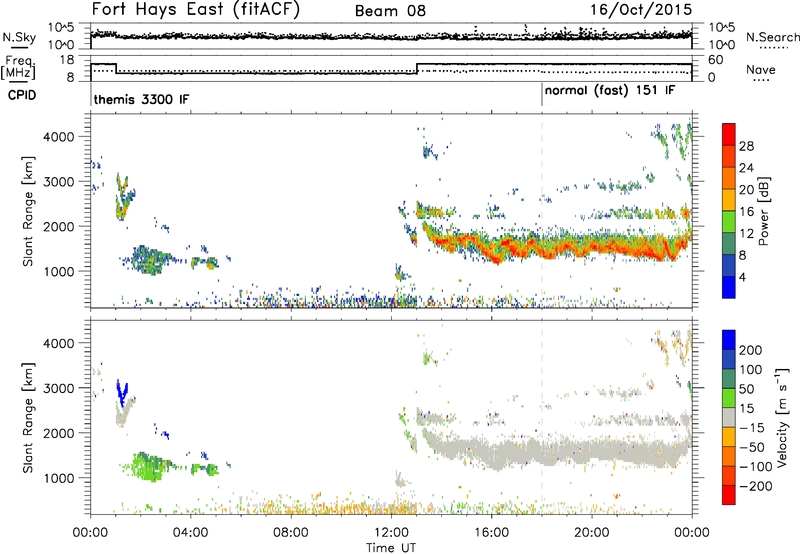Click the '04:00' time axis label

190,533
